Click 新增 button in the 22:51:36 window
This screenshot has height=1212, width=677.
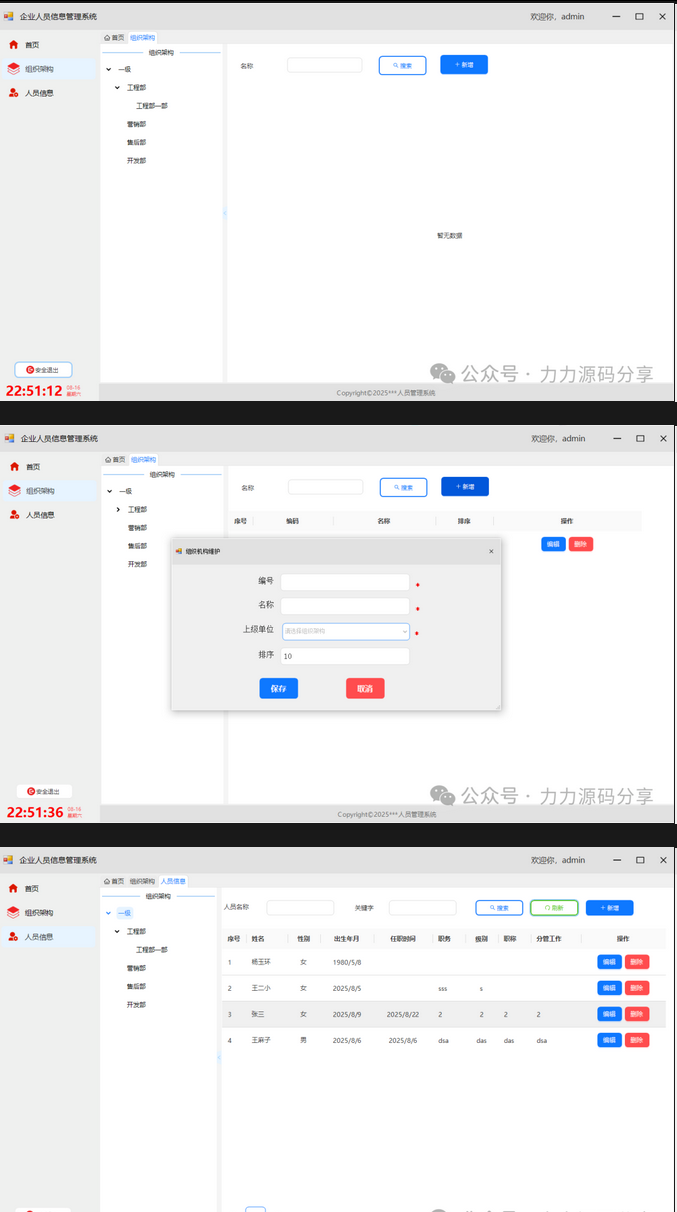point(465,487)
